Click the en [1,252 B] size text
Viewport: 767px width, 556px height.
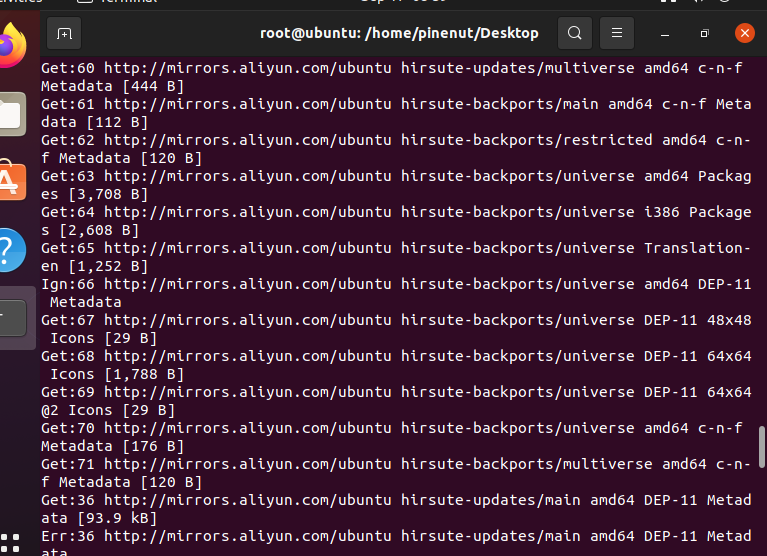pyautogui.click(x=94, y=267)
